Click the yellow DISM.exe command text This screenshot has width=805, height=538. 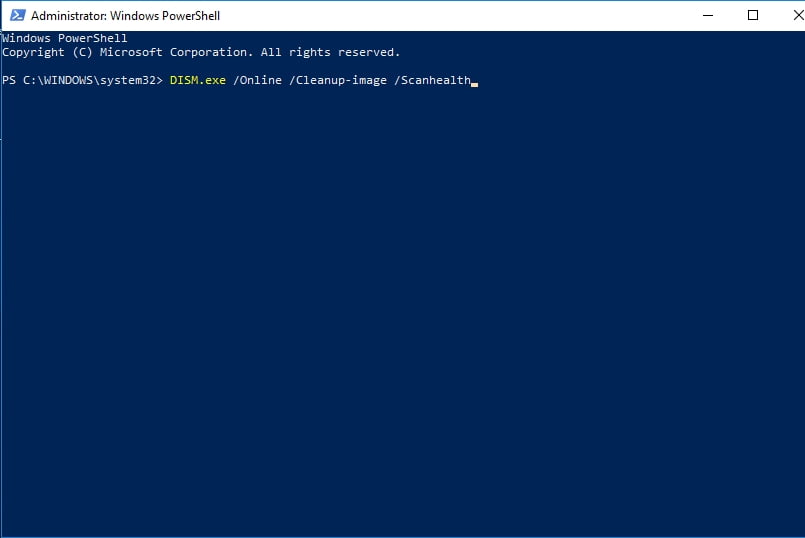pyautogui.click(x=198, y=80)
